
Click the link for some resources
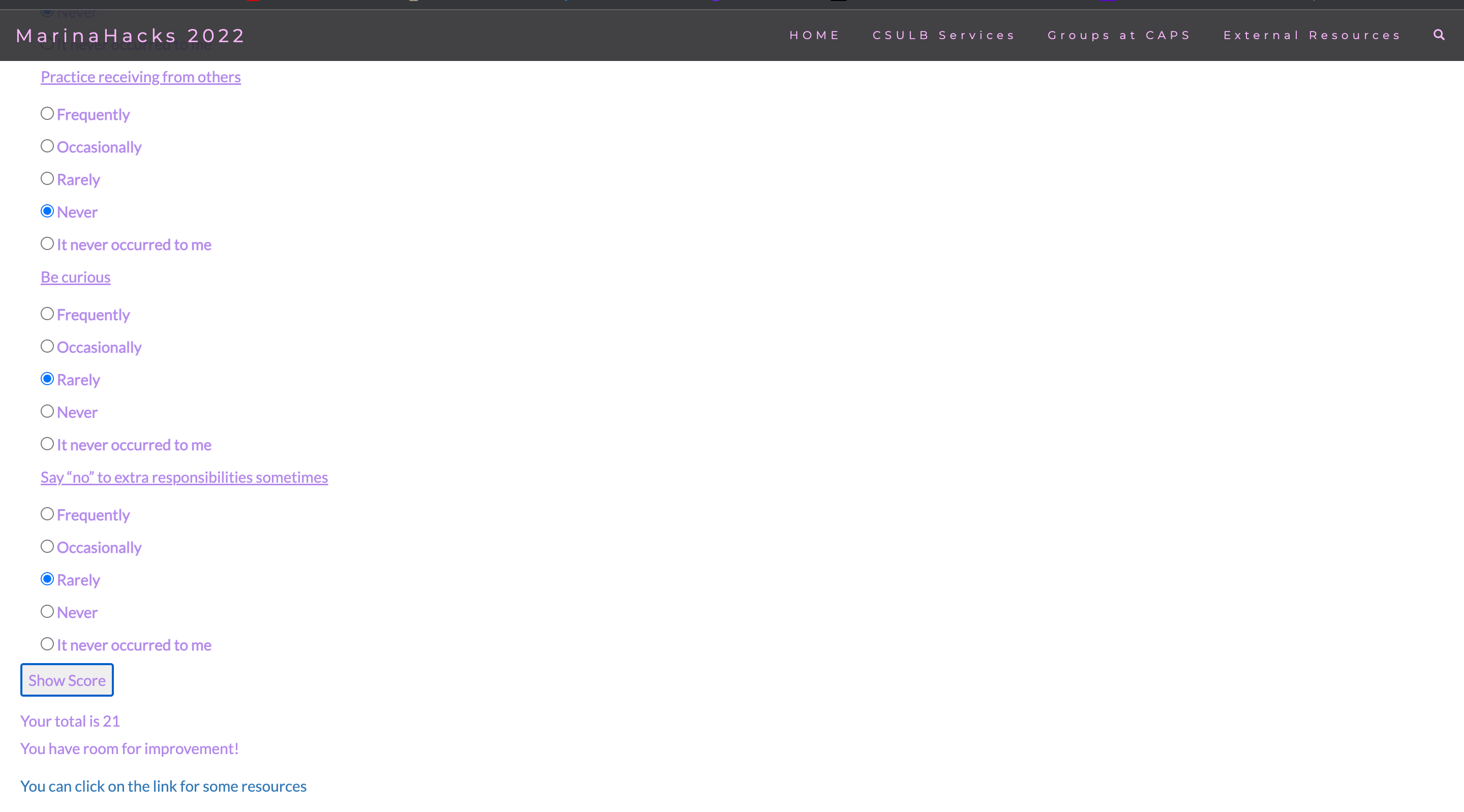[163, 786]
